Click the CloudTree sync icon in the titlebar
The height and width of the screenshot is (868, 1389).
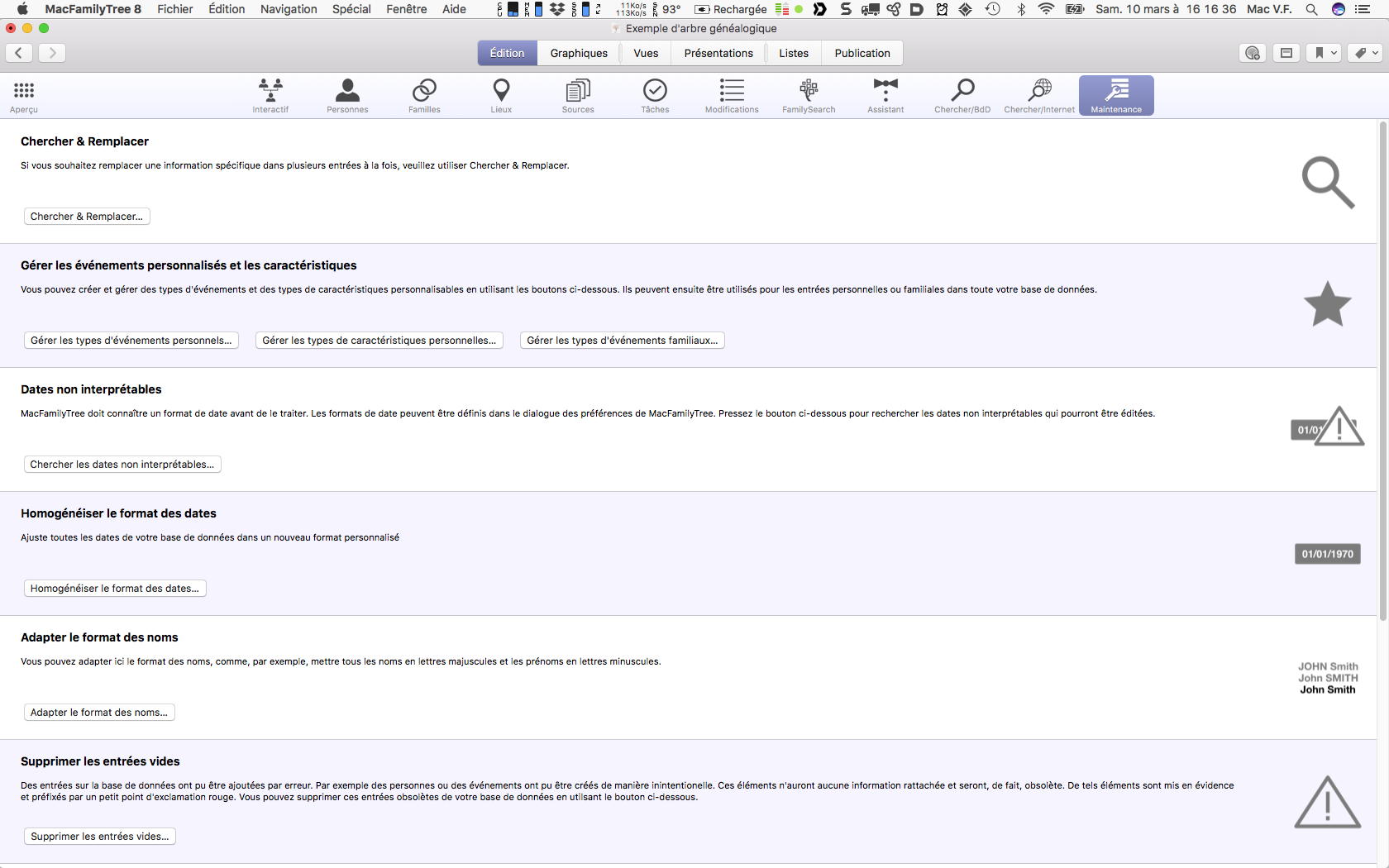point(1253,53)
